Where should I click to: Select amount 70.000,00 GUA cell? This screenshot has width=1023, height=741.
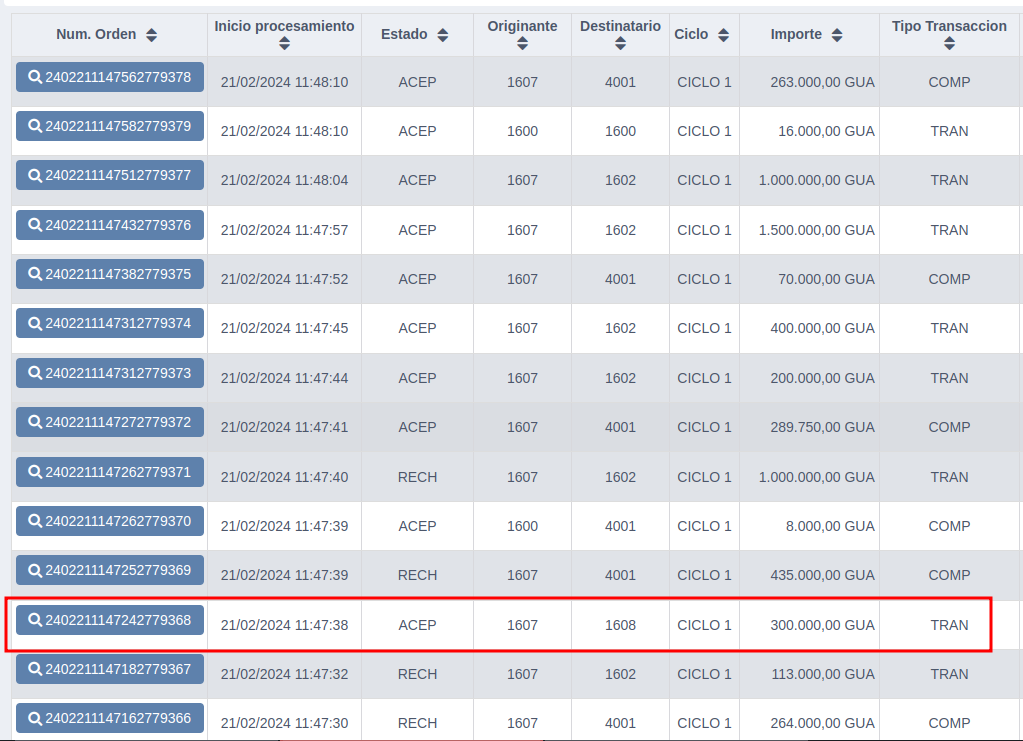pyautogui.click(x=809, y=279)
